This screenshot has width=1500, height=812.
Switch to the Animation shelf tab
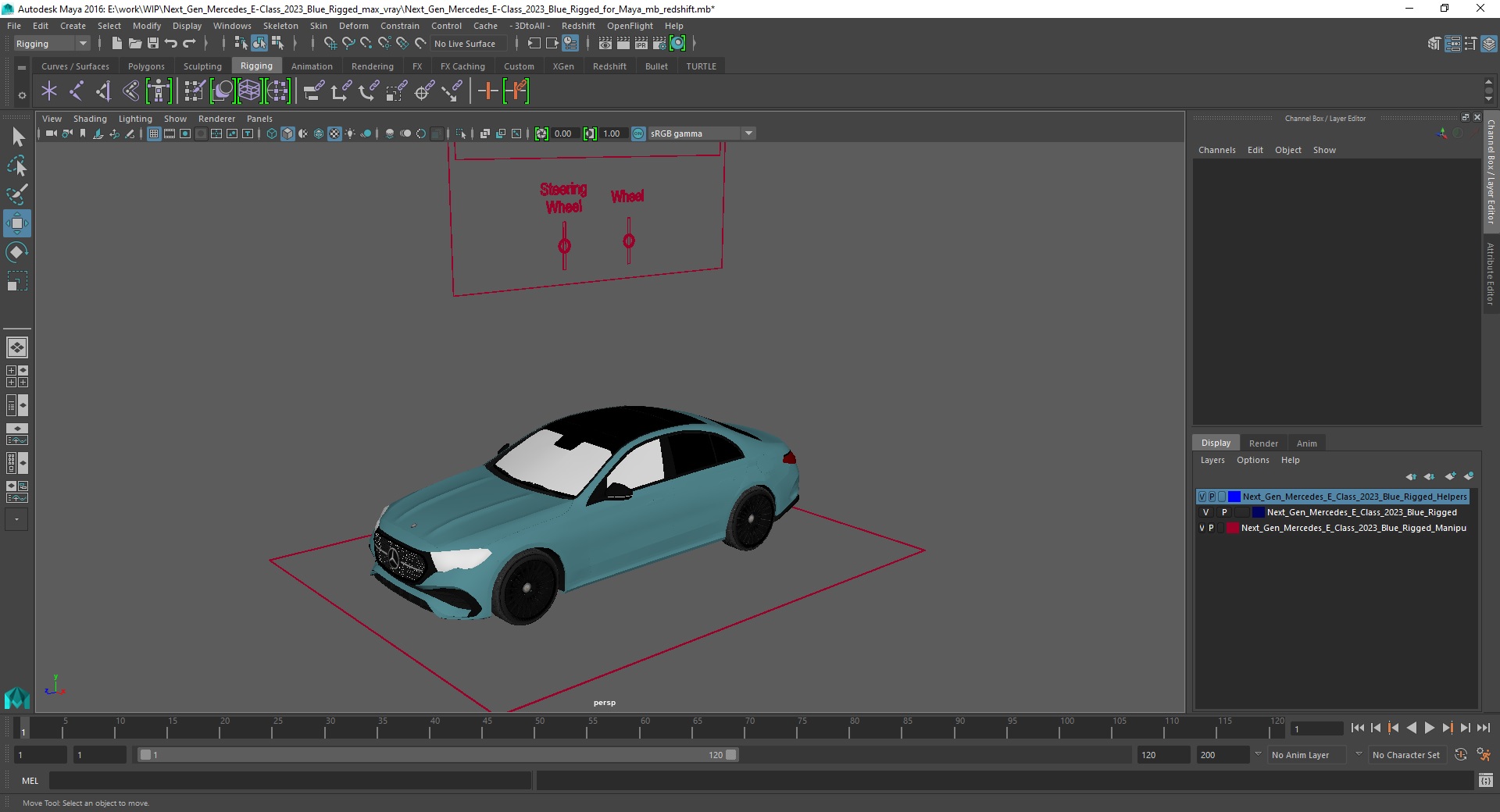tap(312, 66)
